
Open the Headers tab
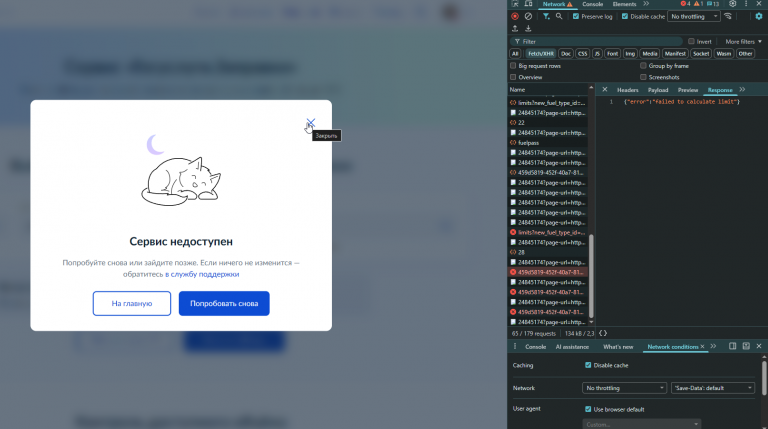tap(627, 90)
